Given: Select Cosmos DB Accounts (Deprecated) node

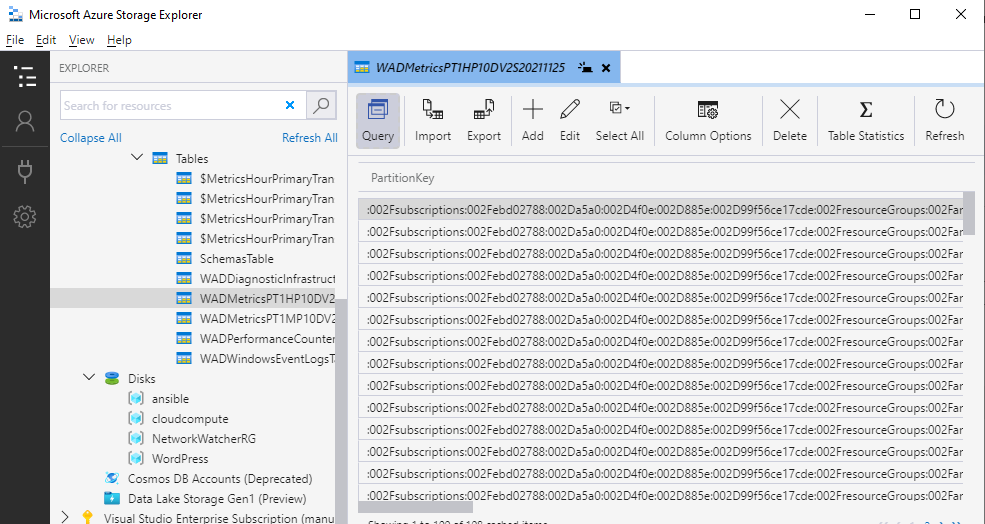Looking at the screenshot, I should point(220,479).
